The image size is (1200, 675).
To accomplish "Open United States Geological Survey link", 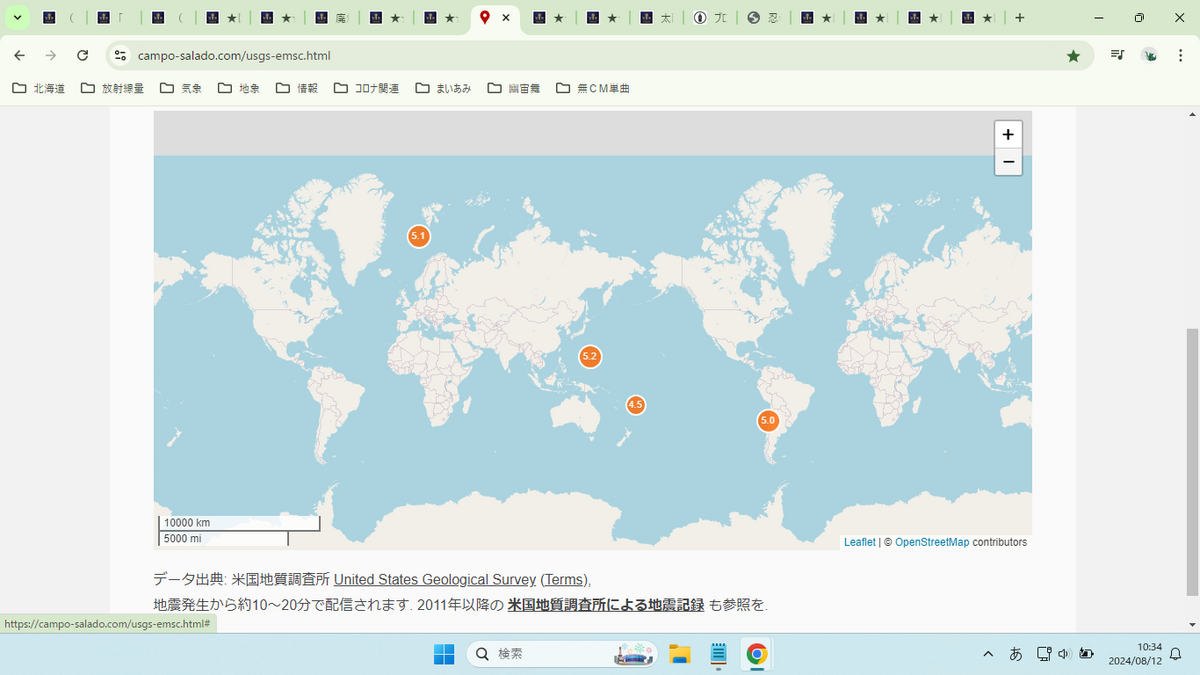I will tap(435, 580).
